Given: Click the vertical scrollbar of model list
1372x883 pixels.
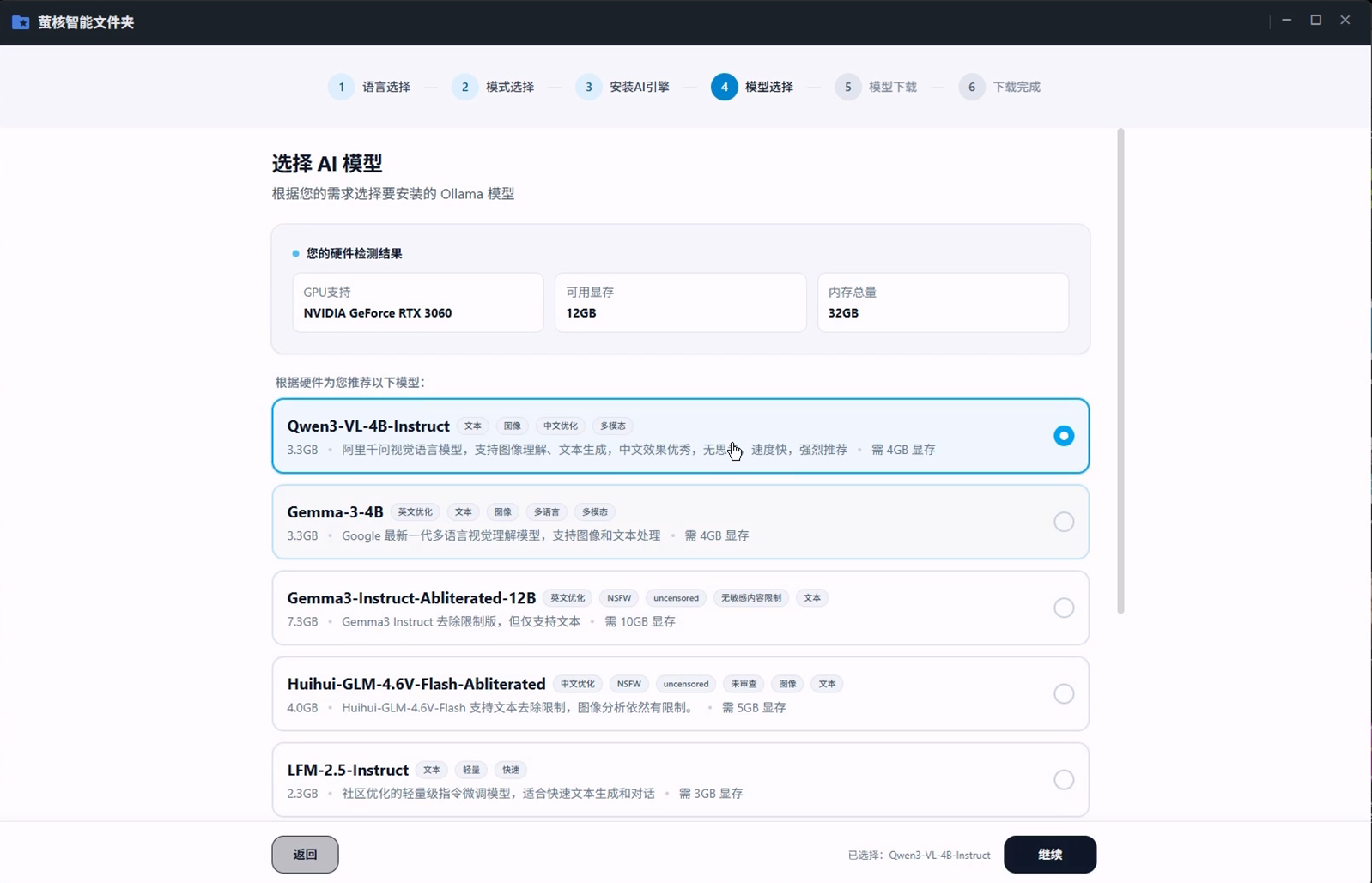Looking at the screenshot, I should point(1120,371).
